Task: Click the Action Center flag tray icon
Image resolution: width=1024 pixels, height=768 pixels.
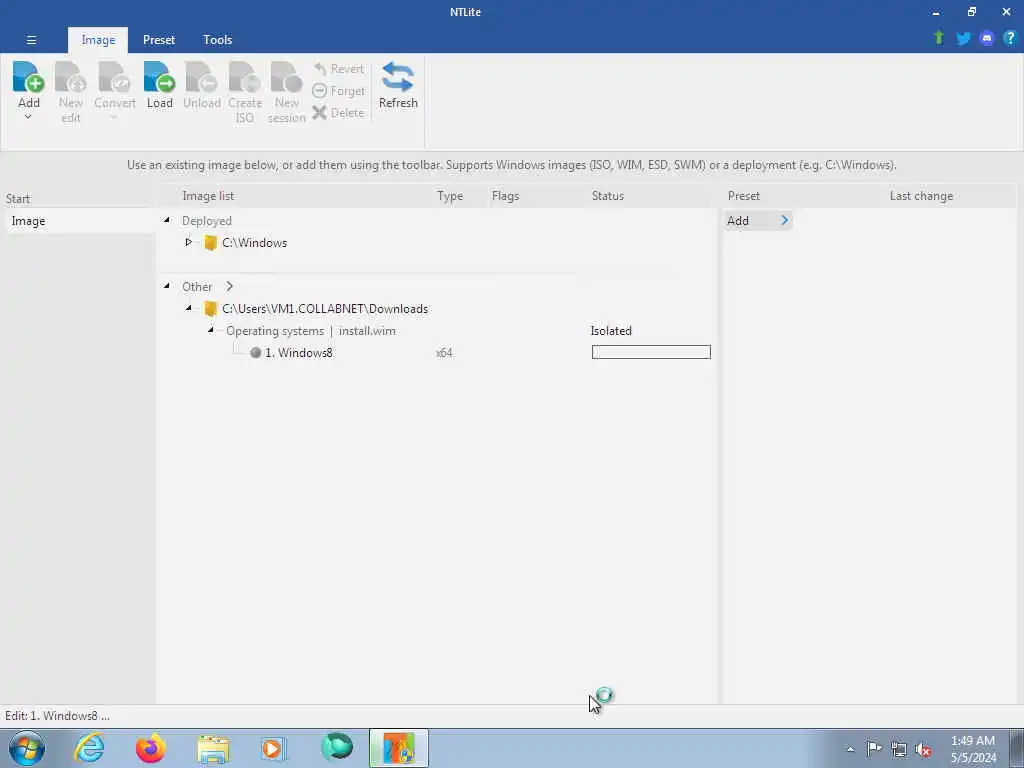Action: click(874, 748)
